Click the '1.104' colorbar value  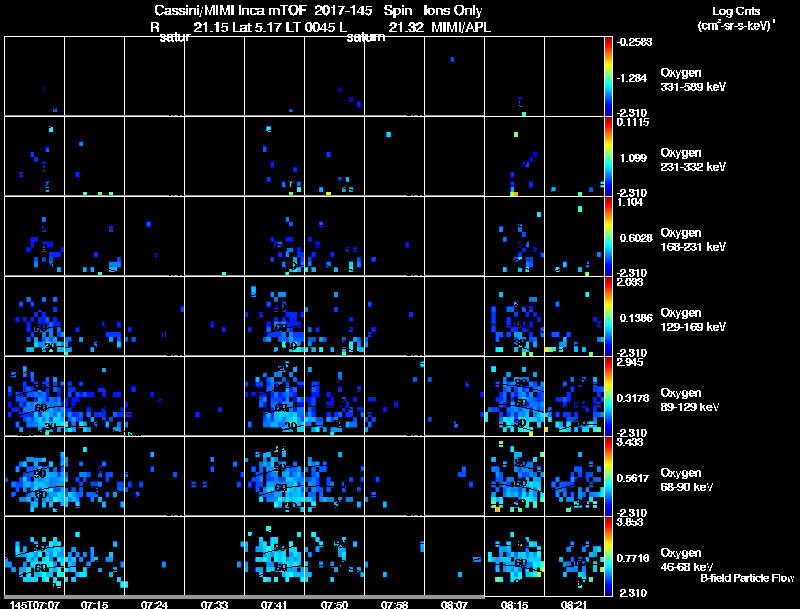(x=630, y=202)
